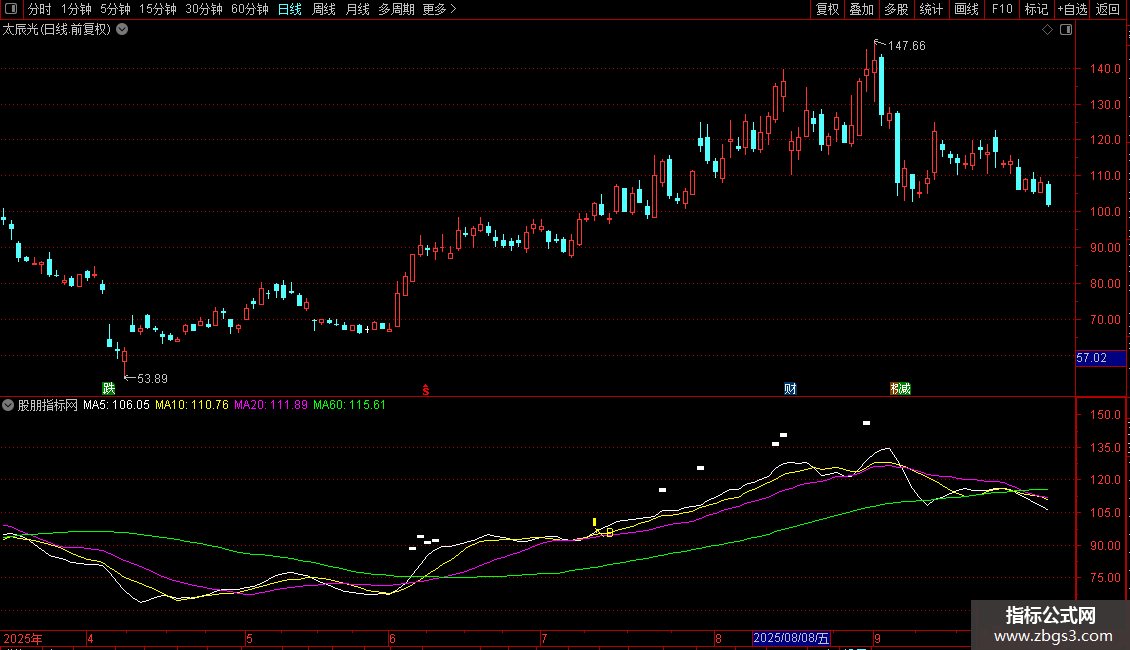This screenshot has width=1130, height=650.
Task: Open the 统计 statistics tool
Action: [931, 9]
